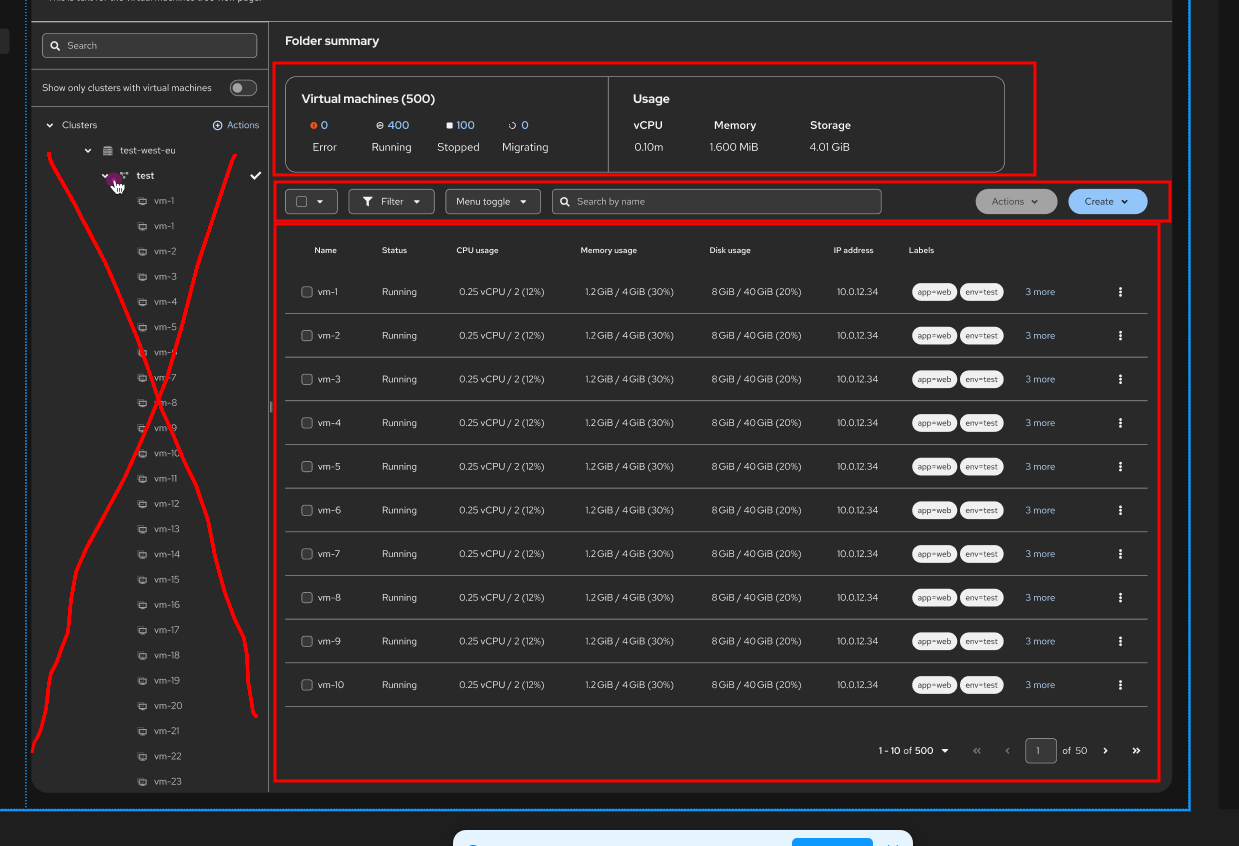The width and height of the screenshot is (1239, 846).
Task: Collapse the Clusters tree node
Action: pos(50,125)
